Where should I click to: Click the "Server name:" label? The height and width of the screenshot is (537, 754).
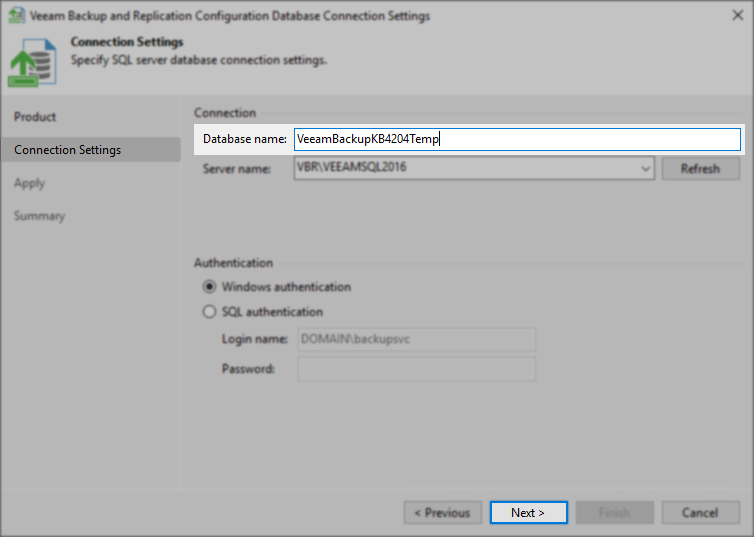tap(237, 169)
